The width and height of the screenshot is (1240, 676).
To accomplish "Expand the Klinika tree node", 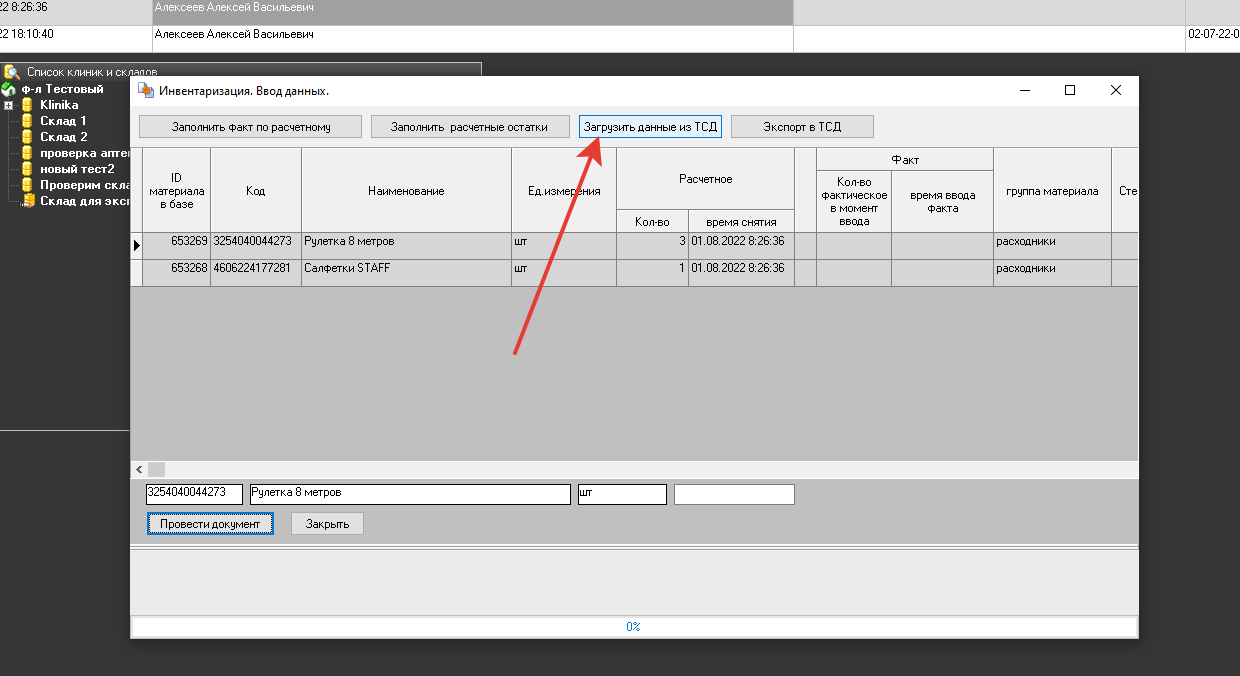I will pyautogui.click(x=8, y=105).
